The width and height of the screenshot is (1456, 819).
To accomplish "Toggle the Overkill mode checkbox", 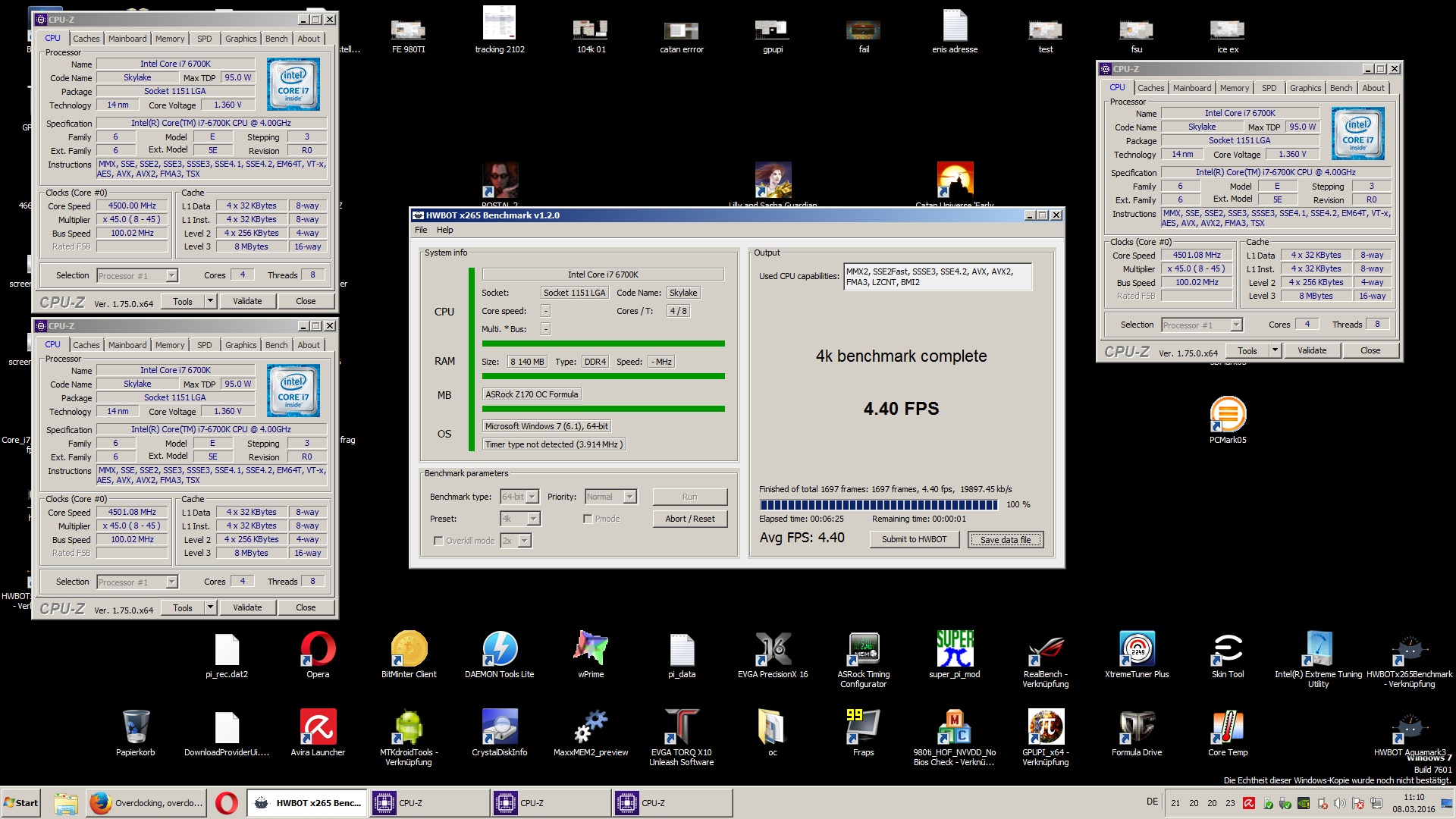I will click(438, 541).
